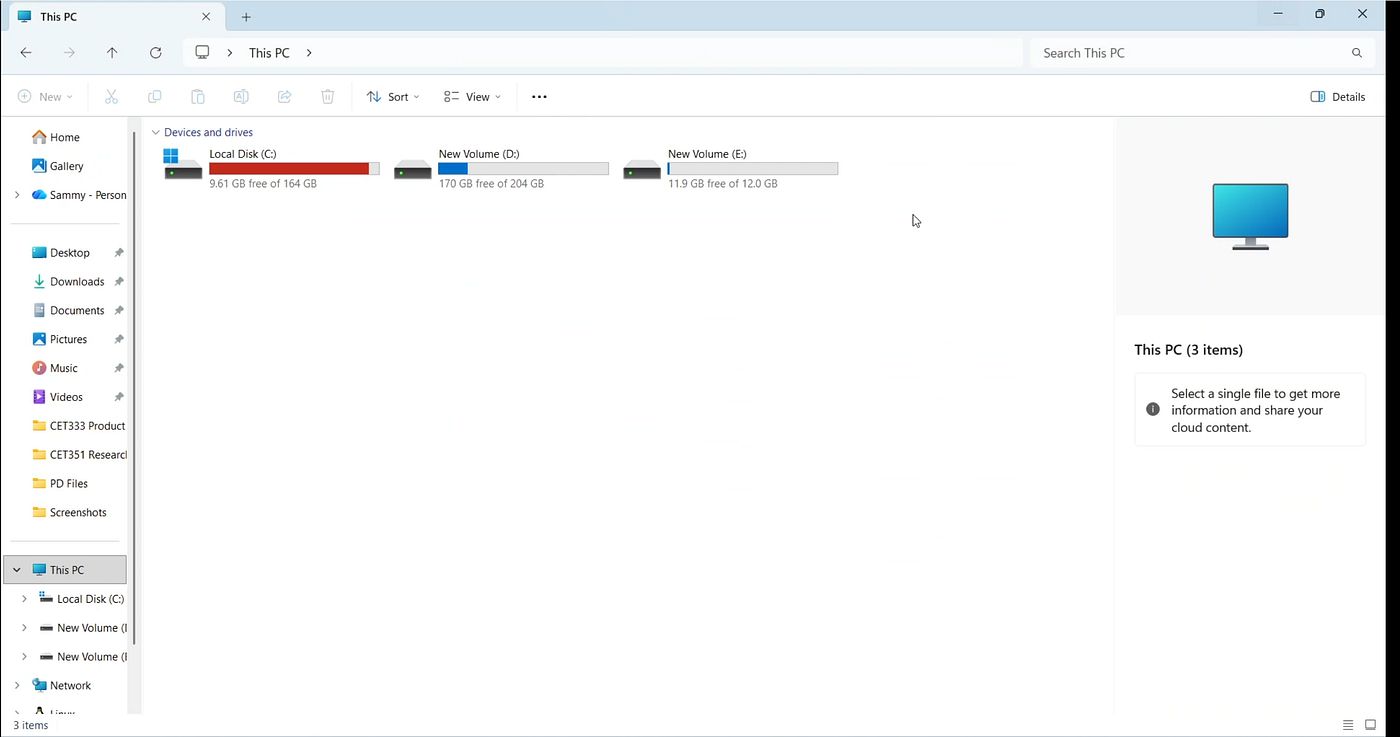Image resolution: width=1400 pixels, height=737 pixels.
Task: Click the "3 items" status bar text
Action: point(31,726)
